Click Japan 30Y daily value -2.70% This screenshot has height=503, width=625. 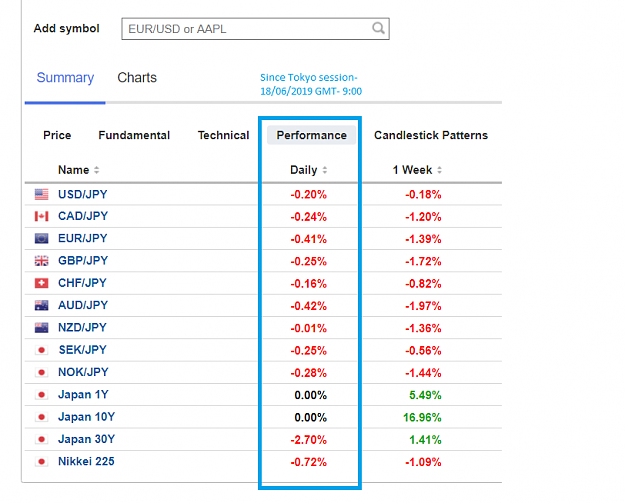click(x=309, y=440)
